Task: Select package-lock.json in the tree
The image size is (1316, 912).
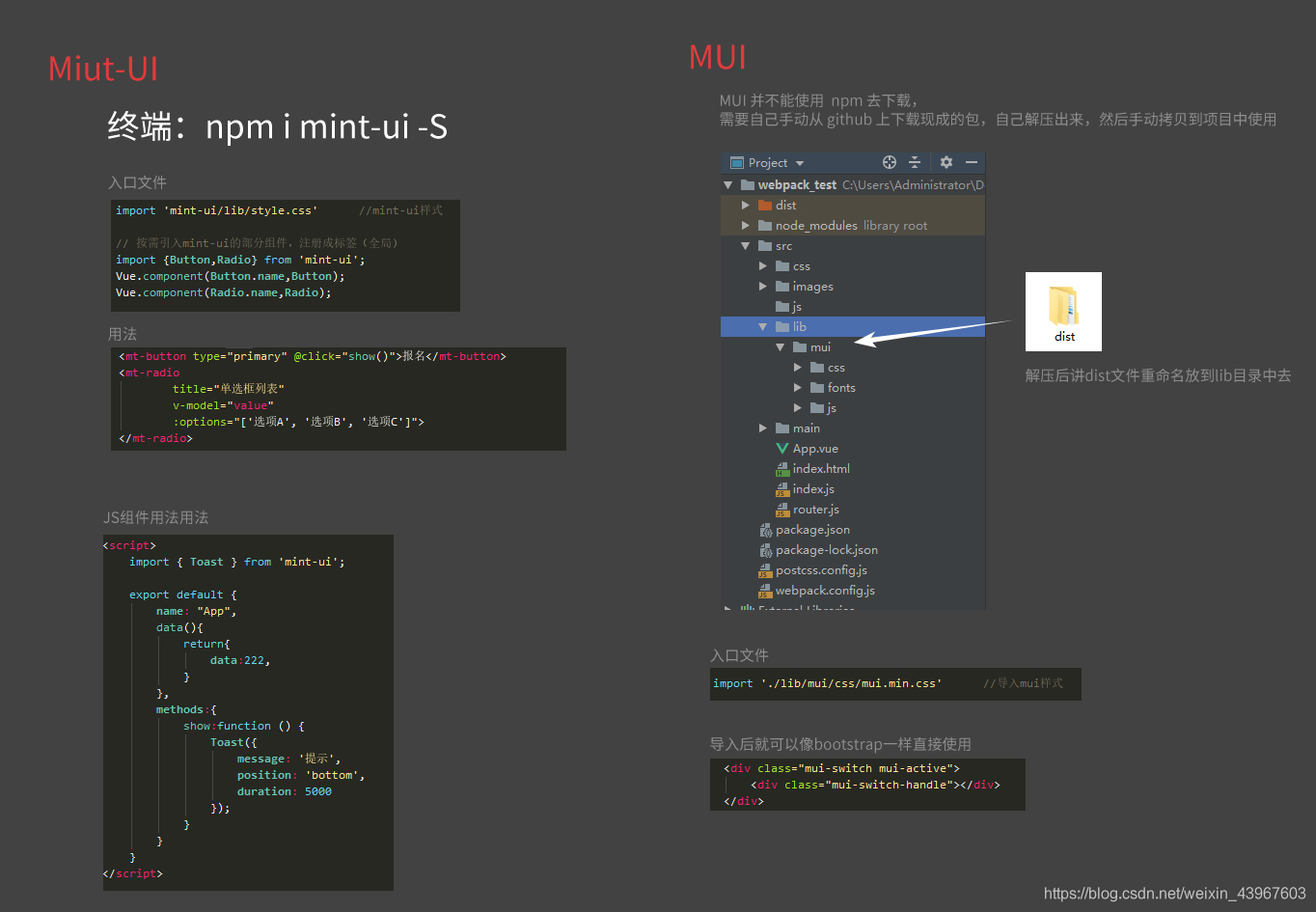Action: tap(827, 550)
